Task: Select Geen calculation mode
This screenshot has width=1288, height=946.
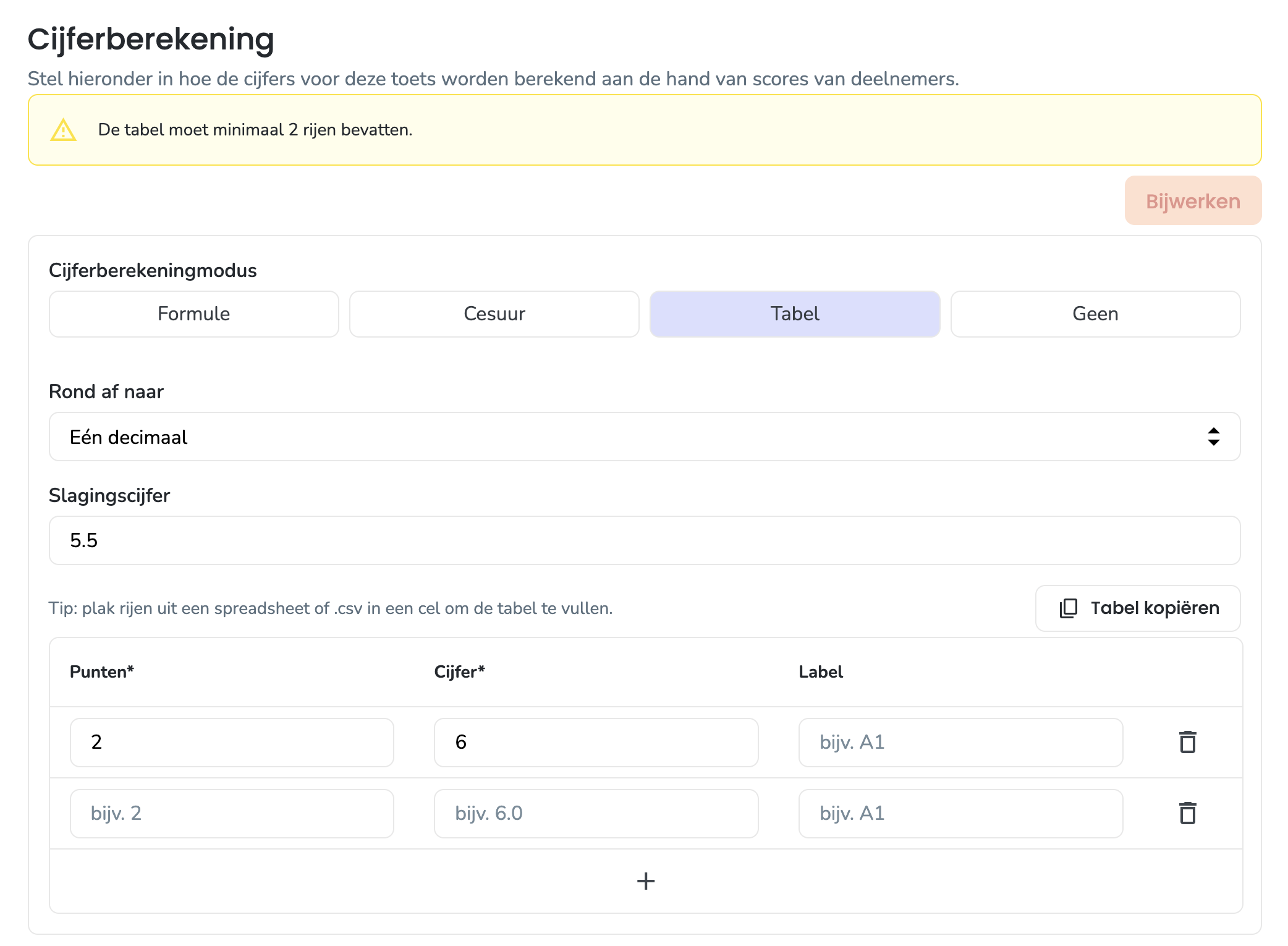Action: pyautogui.click(x=1095, y=314)
